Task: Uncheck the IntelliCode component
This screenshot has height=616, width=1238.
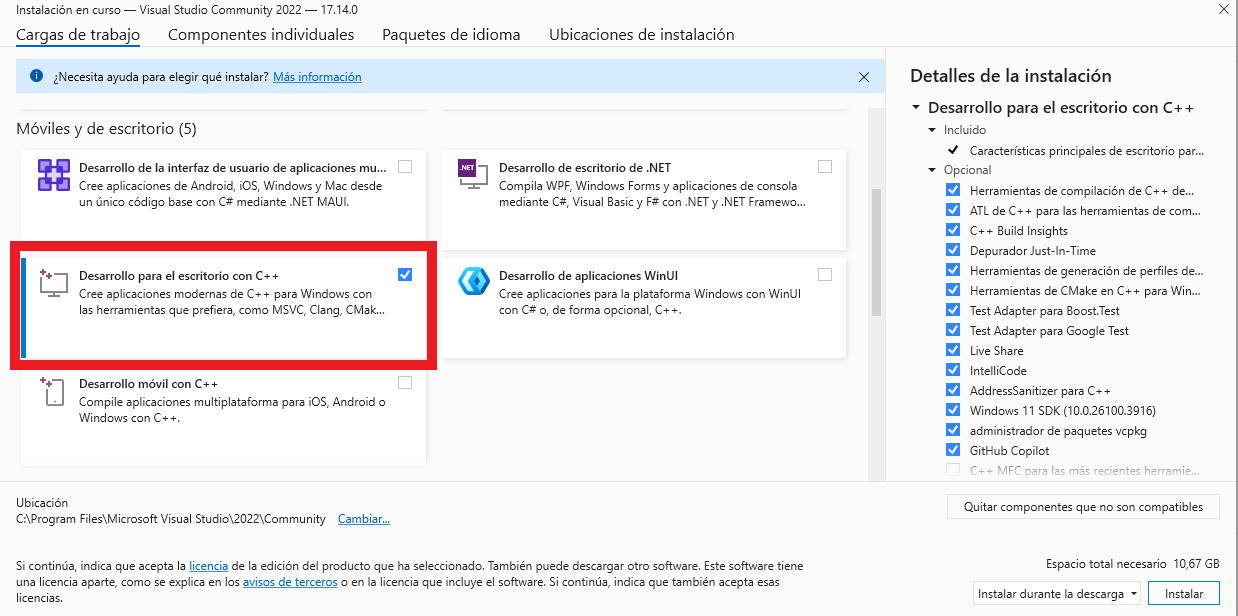Action: (953, 370)
